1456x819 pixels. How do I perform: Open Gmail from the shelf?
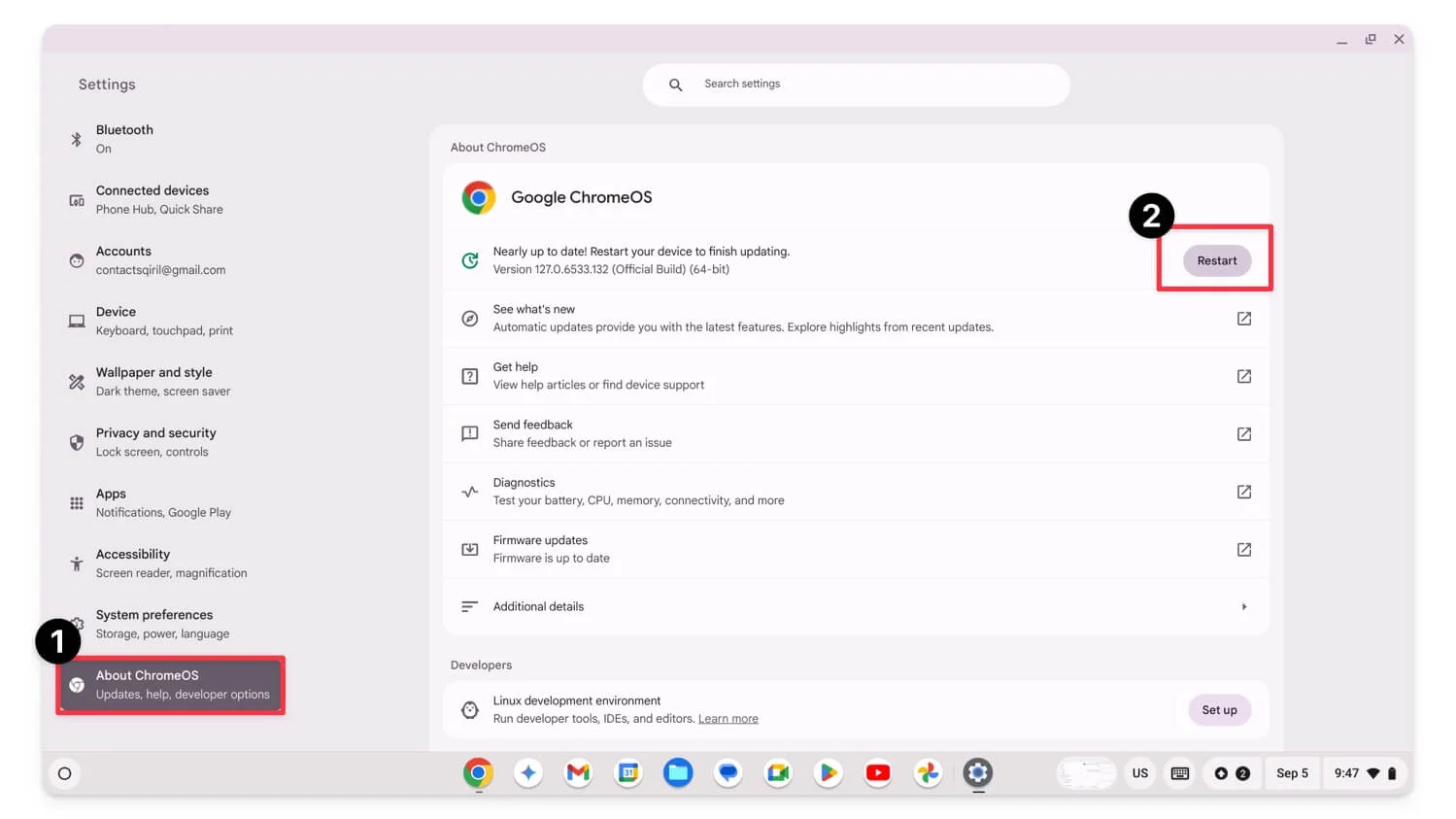578,772
